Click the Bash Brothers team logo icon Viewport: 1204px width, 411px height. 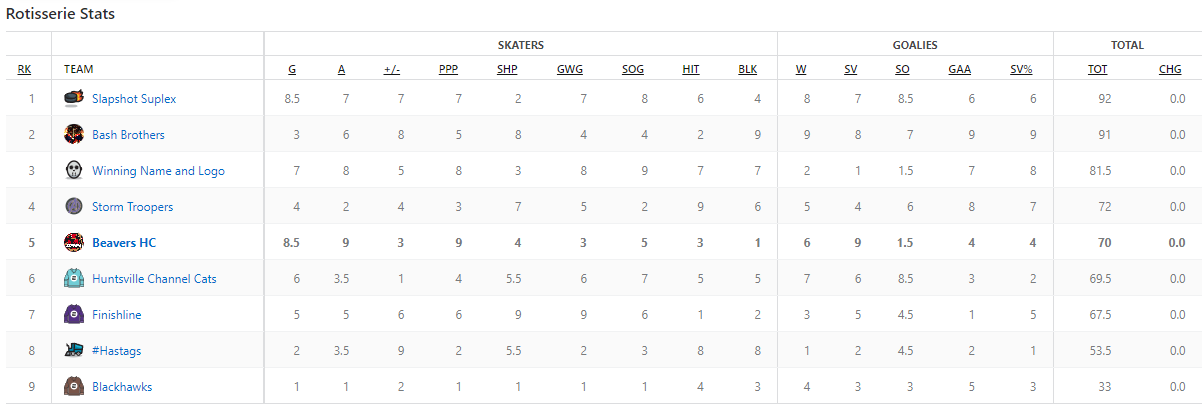[73, 134]
